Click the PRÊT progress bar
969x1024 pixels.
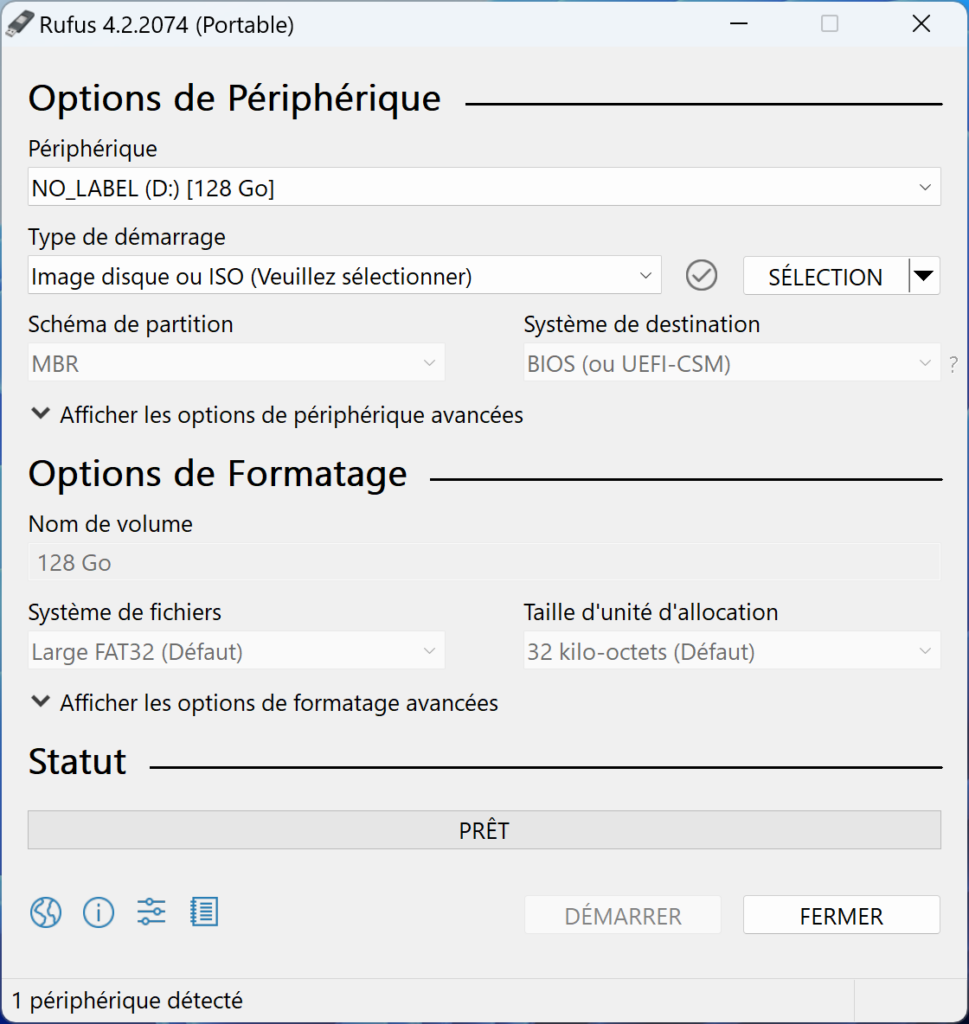(x=484, y=830)
